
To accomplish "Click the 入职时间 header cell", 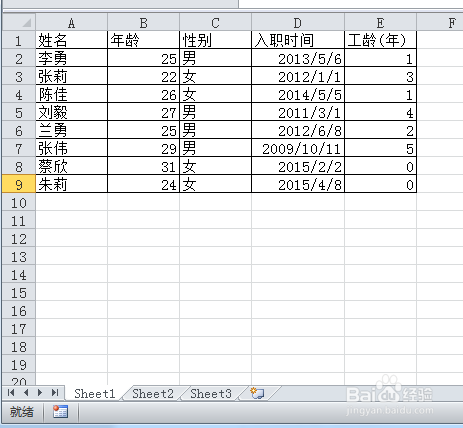I will (x=298, y=40).
